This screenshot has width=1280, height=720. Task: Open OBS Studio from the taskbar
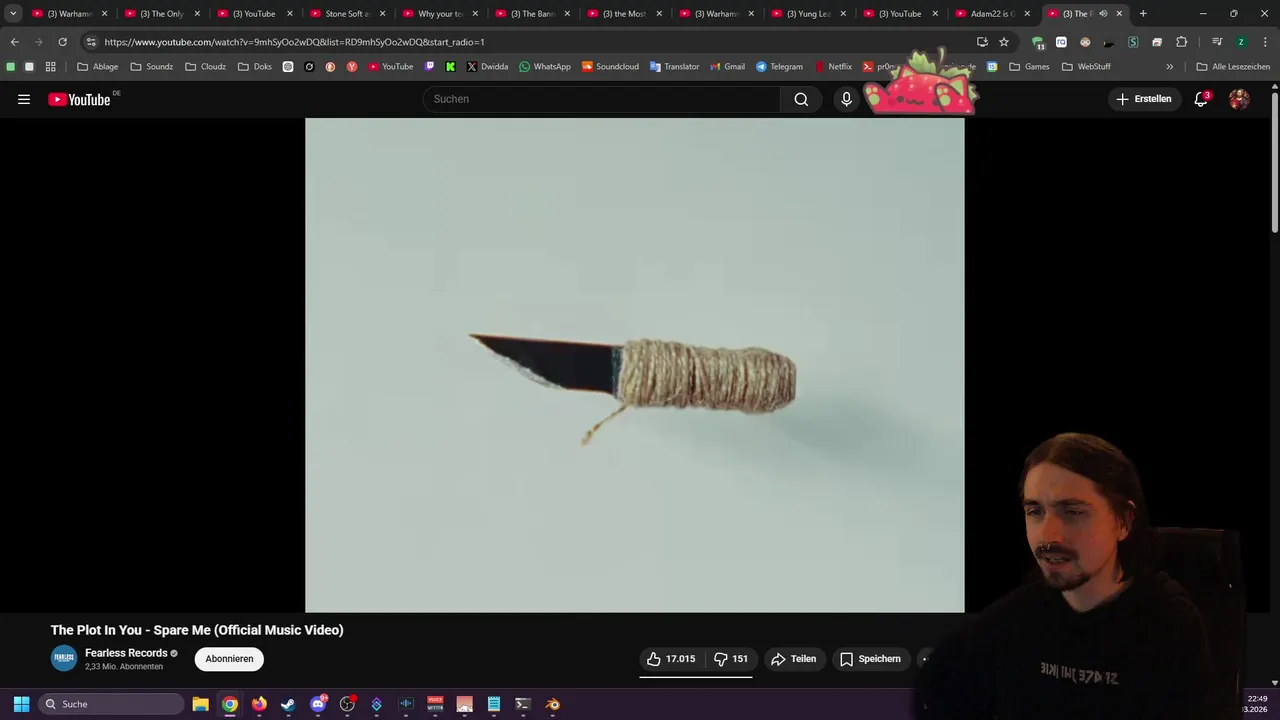point(347,704)
